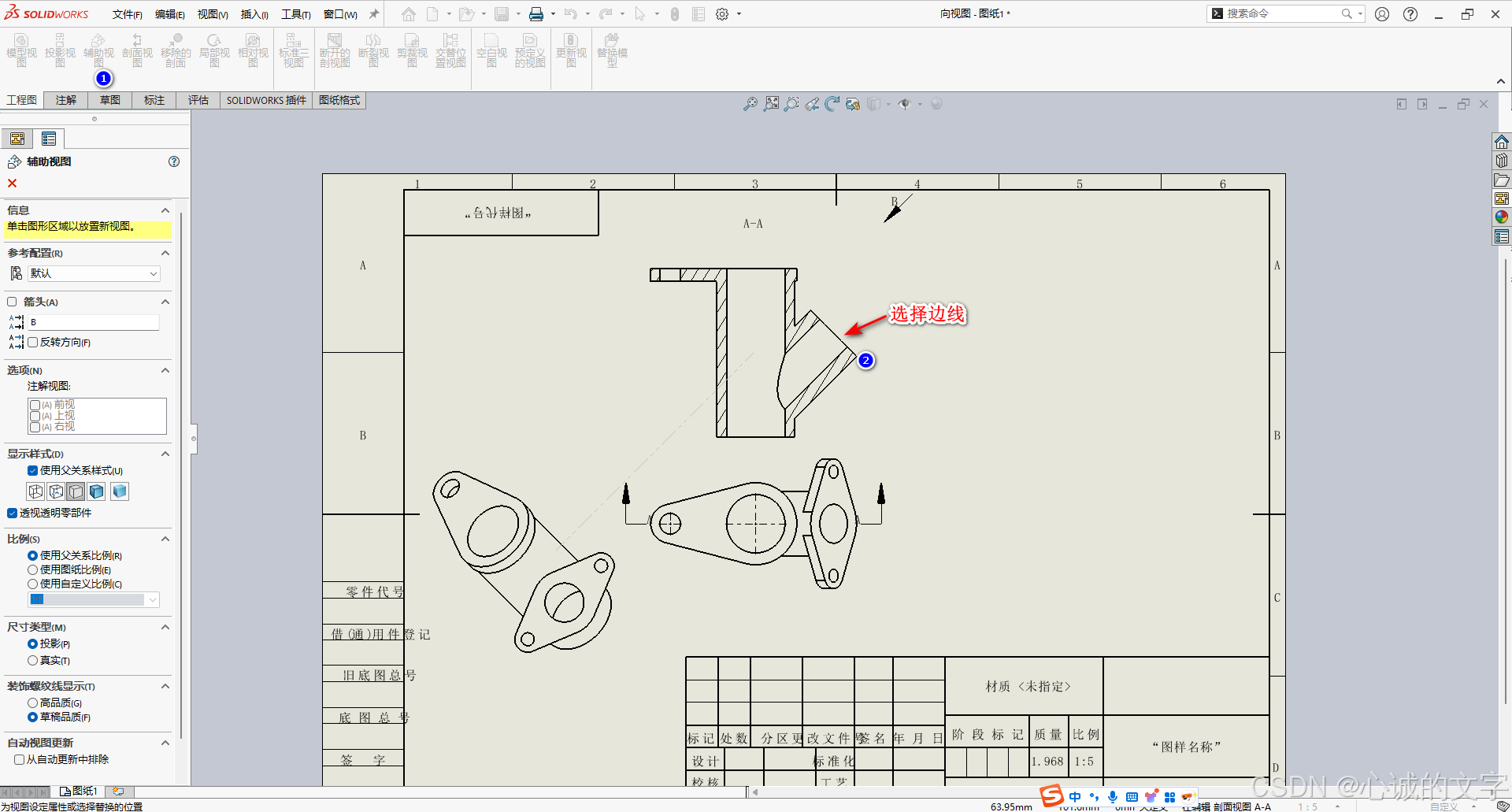This screenshot has height=812, width=1512.
Task: Select Hidden Lines Removed display style icon
Action: click(76, 491)
